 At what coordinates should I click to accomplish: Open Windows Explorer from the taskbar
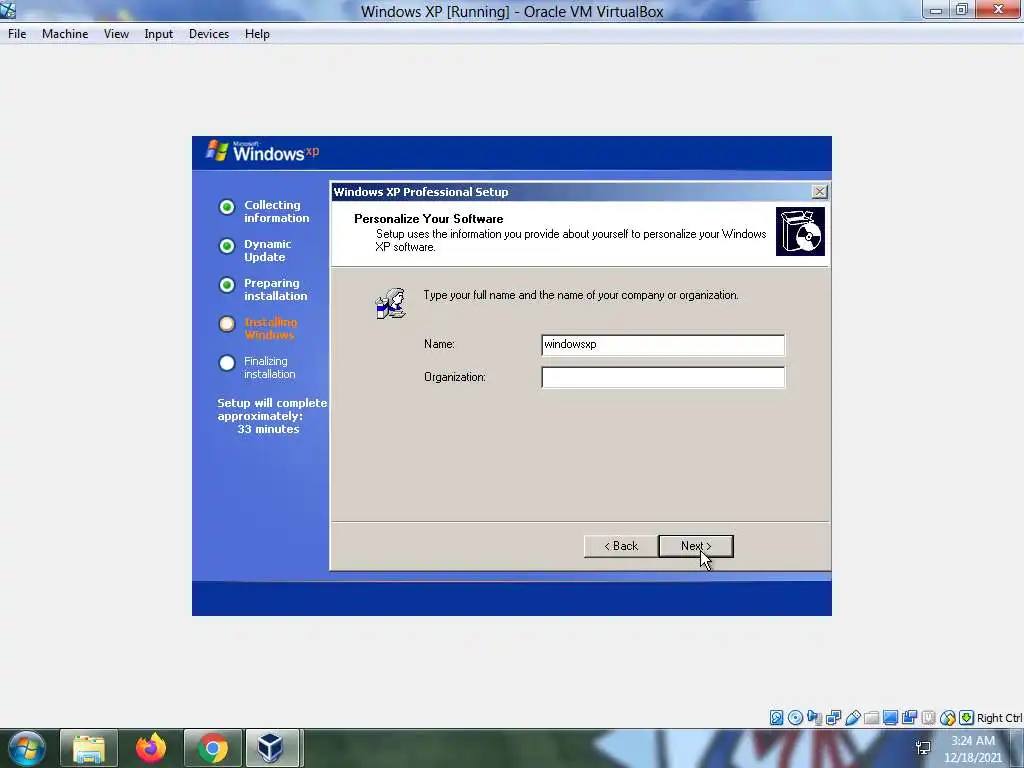pyautogui.click(x=89, y=748)
